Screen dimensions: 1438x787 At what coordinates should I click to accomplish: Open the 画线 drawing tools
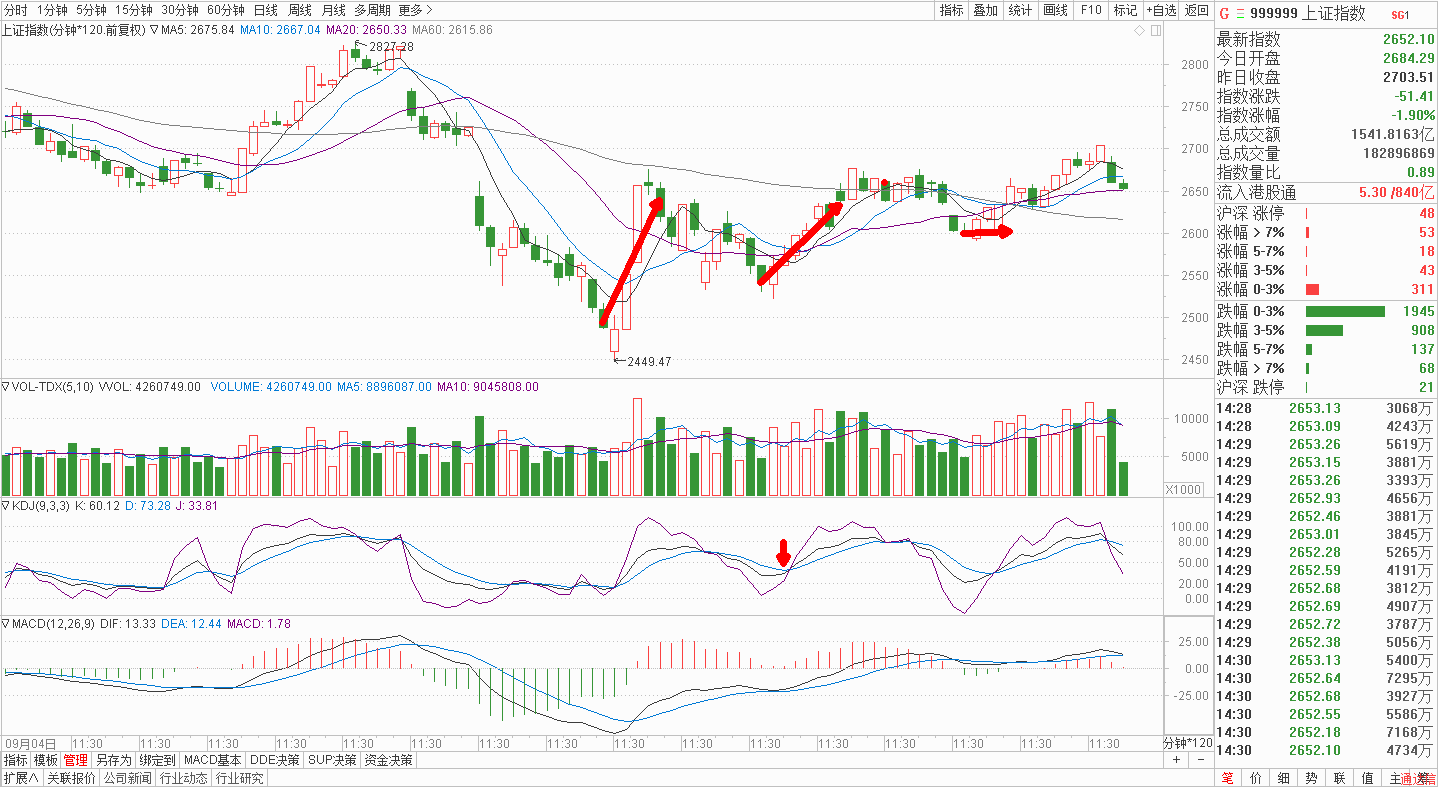(x=1055, y=10)
